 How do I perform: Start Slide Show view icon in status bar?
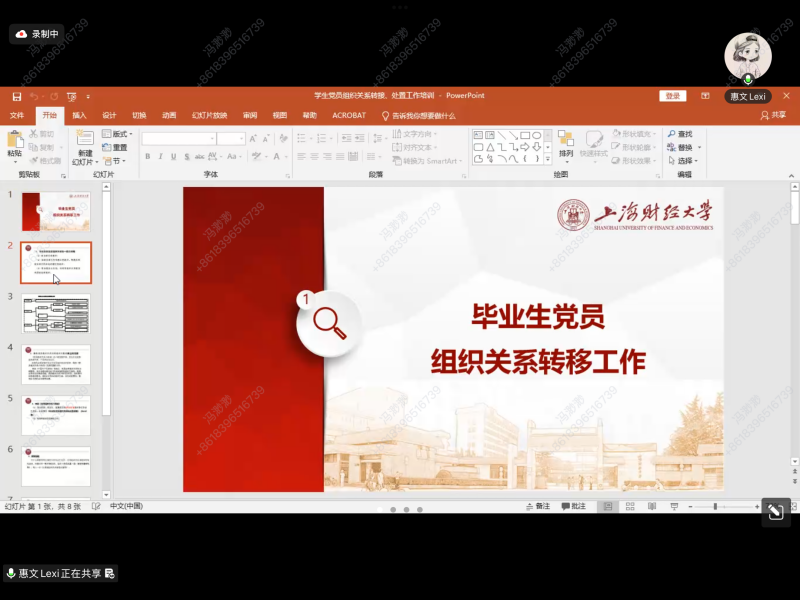click(x=674, y=506)
